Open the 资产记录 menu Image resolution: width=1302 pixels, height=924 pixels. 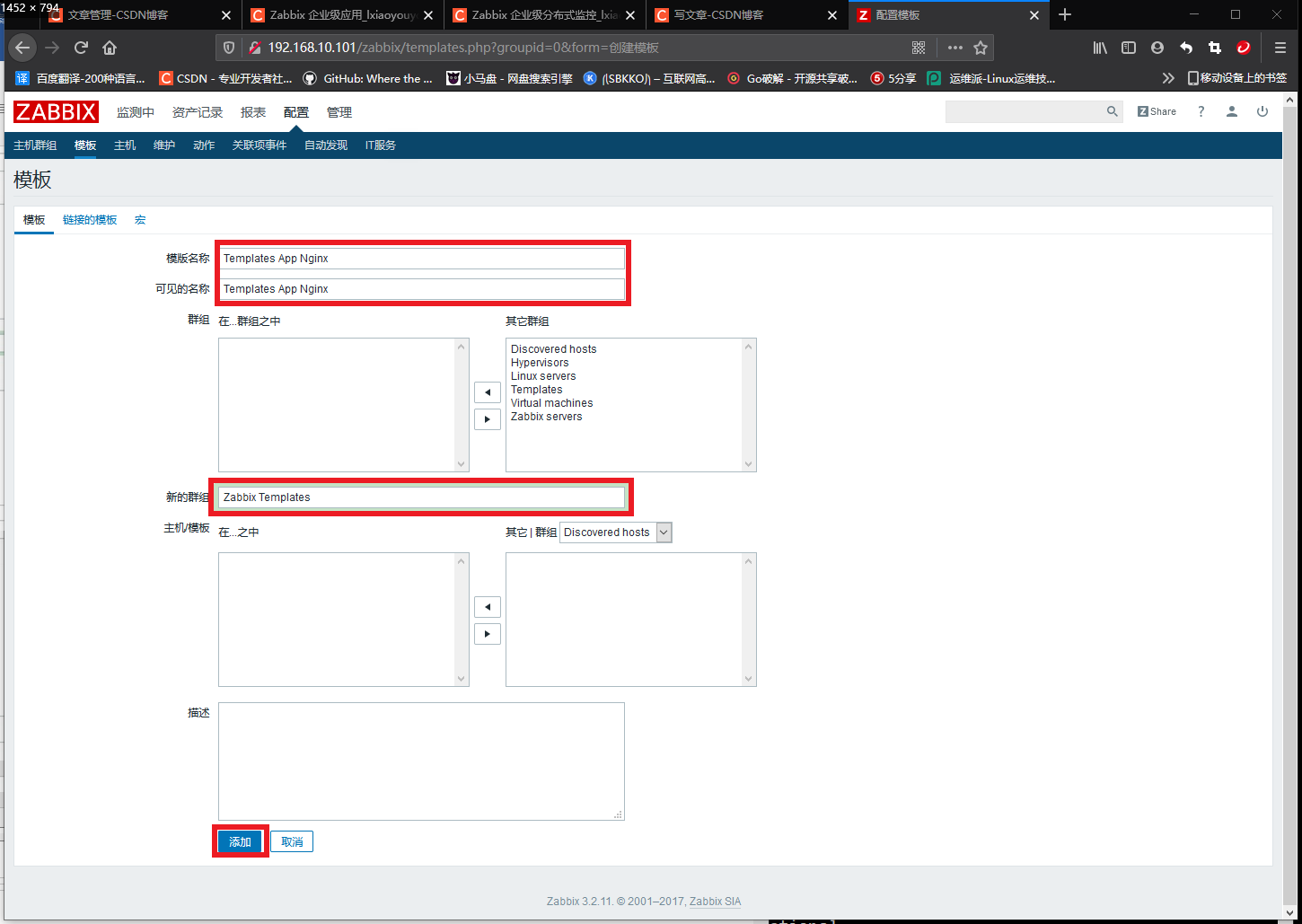[198, 112]
